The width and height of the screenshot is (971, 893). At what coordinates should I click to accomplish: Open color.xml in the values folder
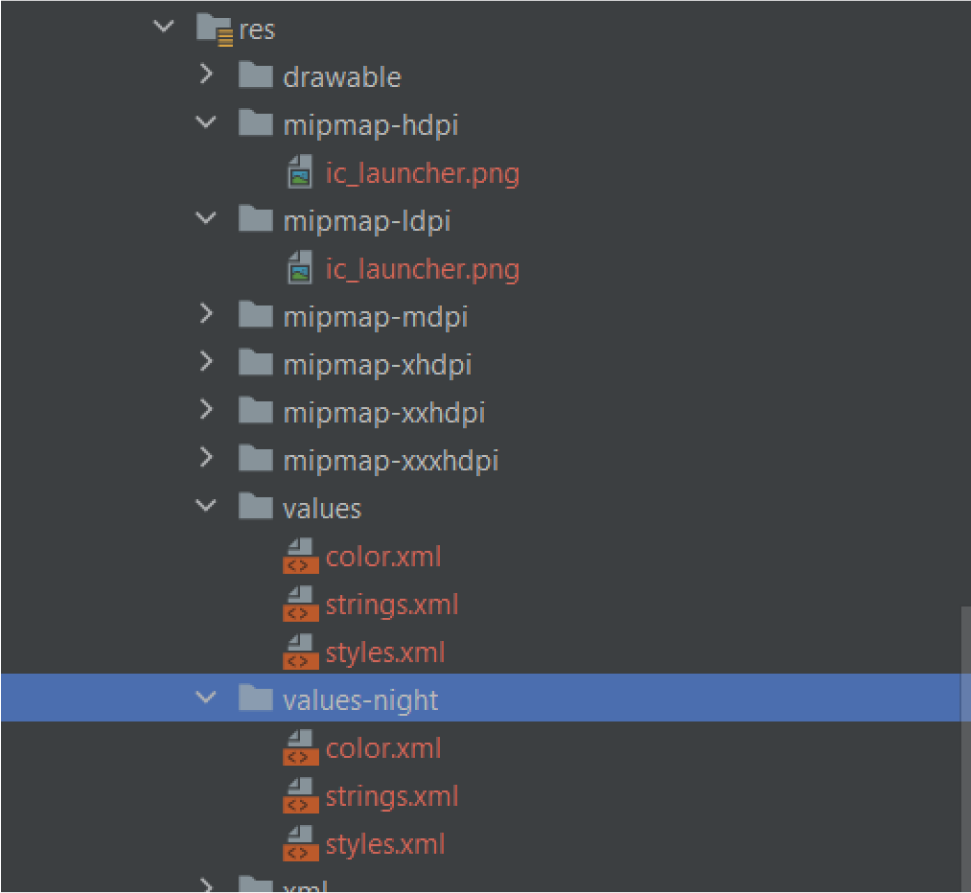(x=383, y=557)
